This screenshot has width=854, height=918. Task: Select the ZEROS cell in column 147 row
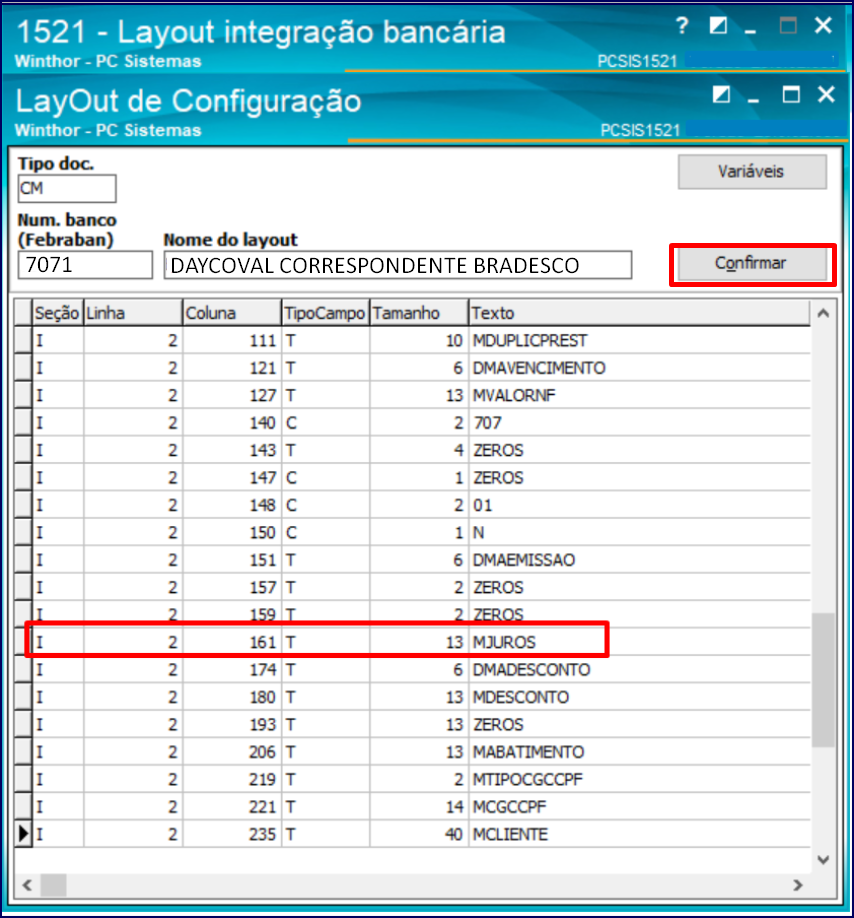pyautogui.click(x=640, y=478)
